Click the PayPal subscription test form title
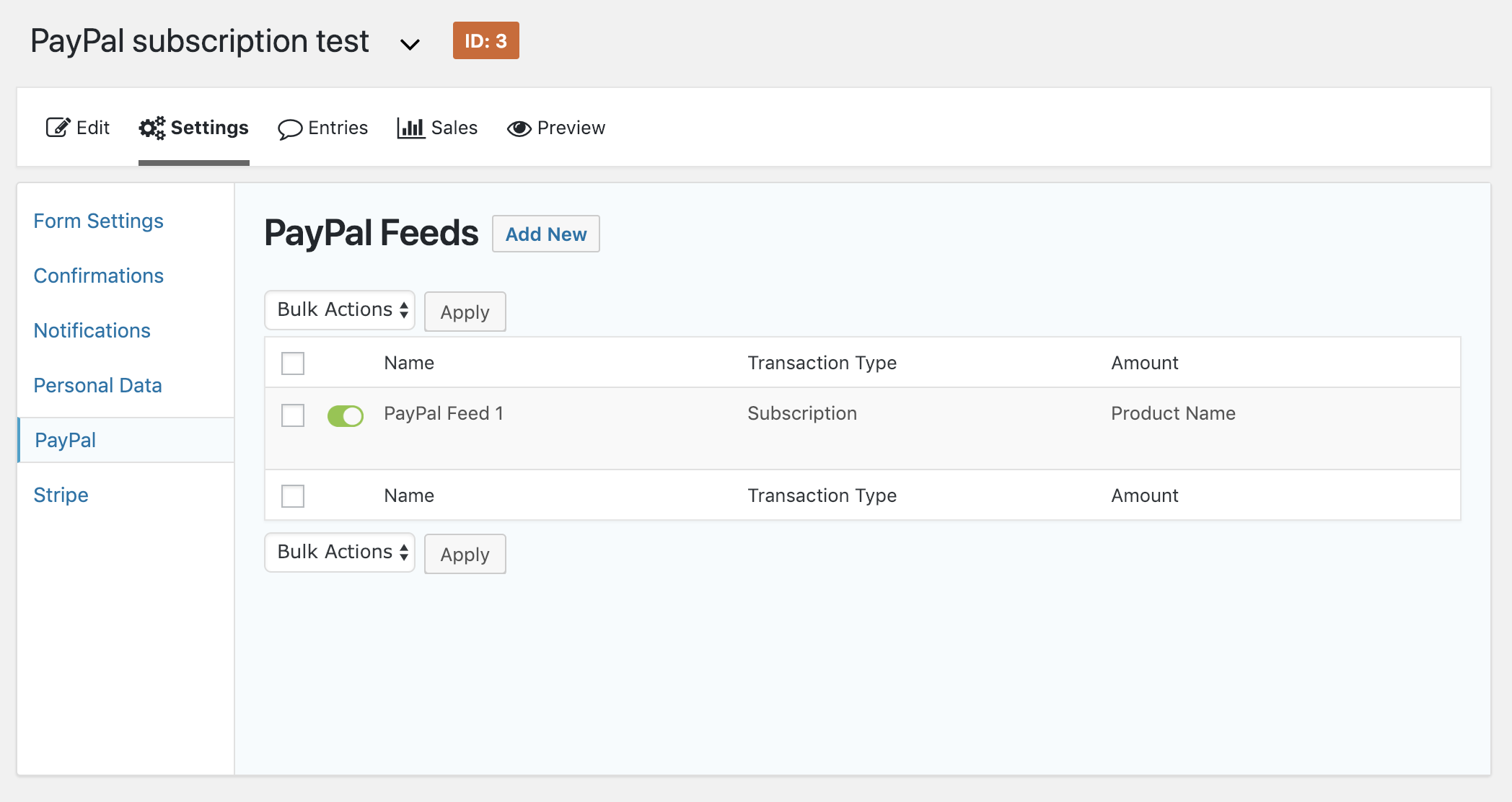1512x802 pixels. (200, 41)
